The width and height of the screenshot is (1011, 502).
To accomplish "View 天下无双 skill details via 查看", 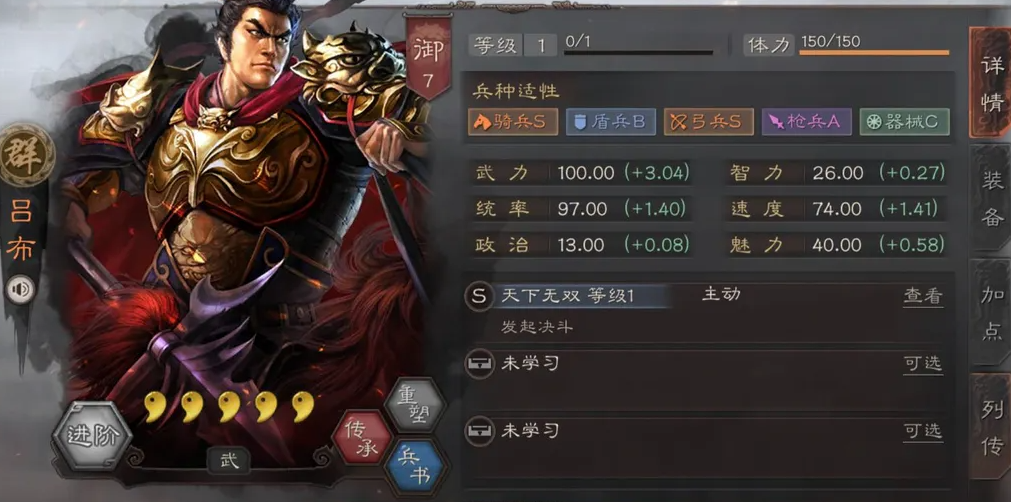I will click(923, 296).
